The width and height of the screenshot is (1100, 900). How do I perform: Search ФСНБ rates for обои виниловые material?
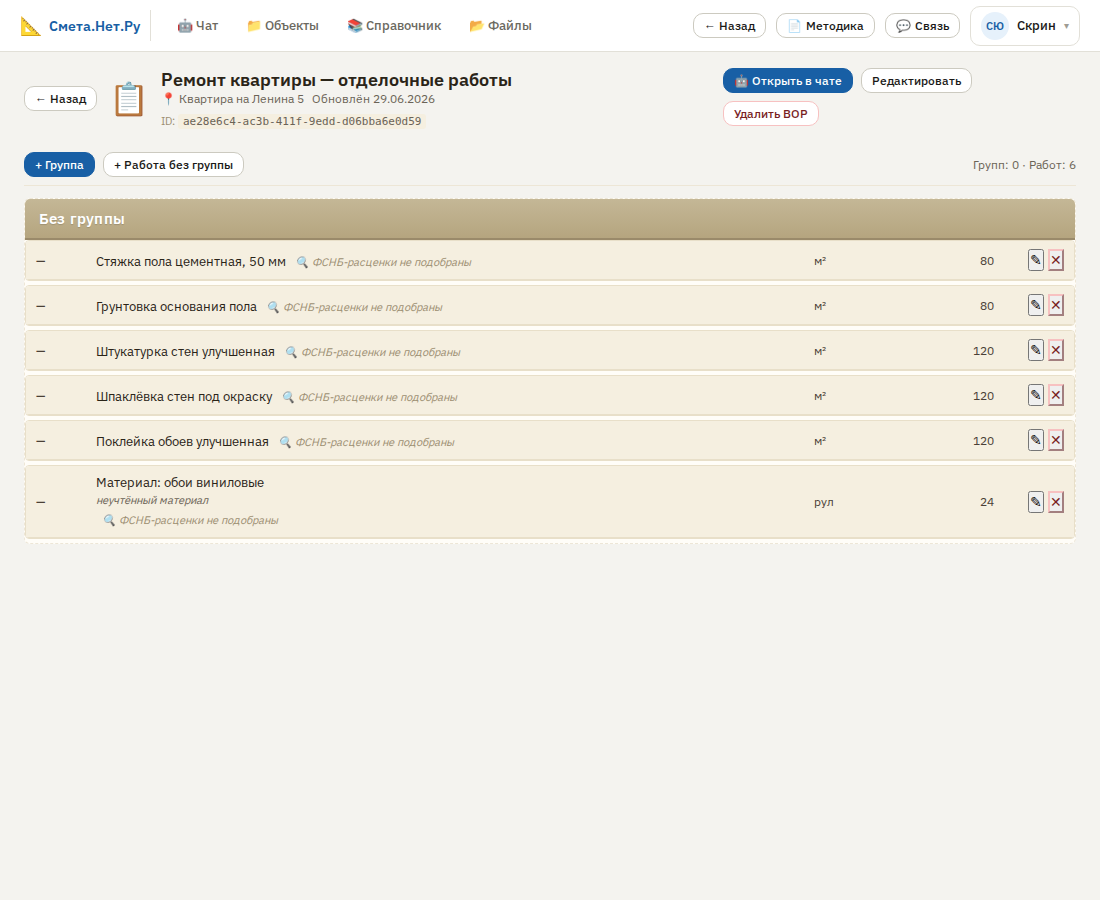click(x=191, y=520)
